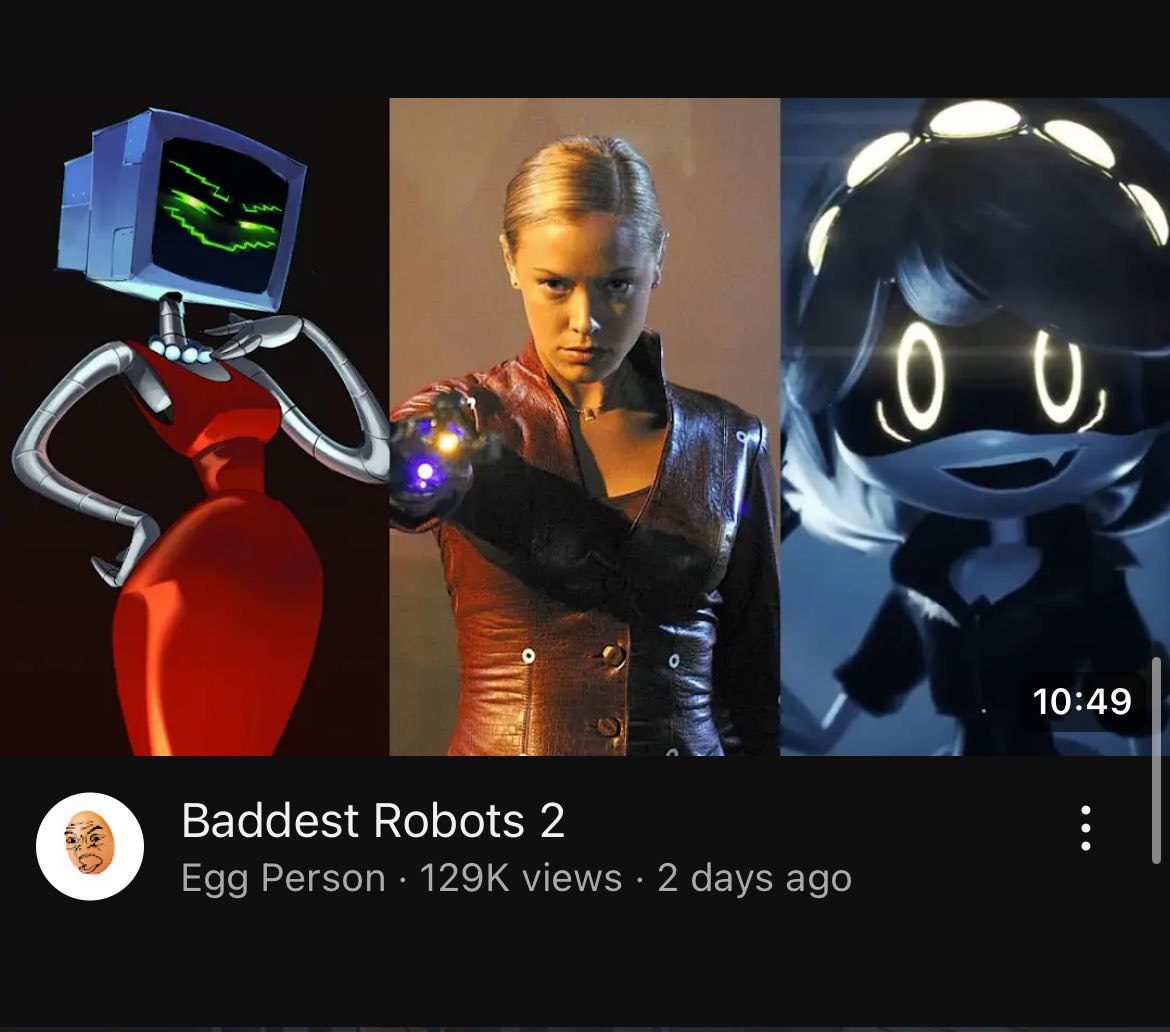
Task: Click the pearl necklace on the robot
Action: tap(181, 351)
